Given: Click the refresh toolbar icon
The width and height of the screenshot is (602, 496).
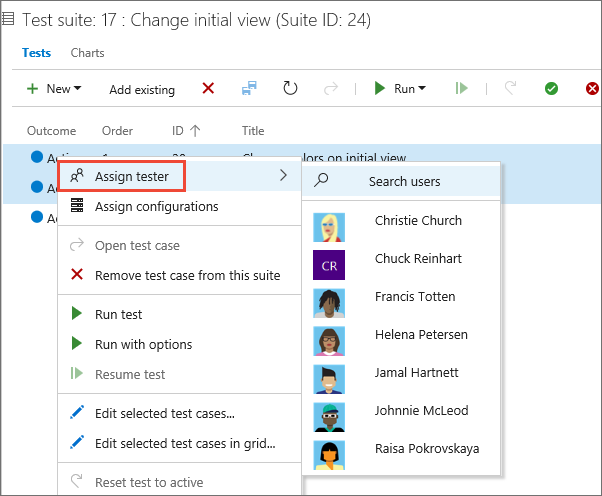Looking at the screenshot, I should coord(290,88).
